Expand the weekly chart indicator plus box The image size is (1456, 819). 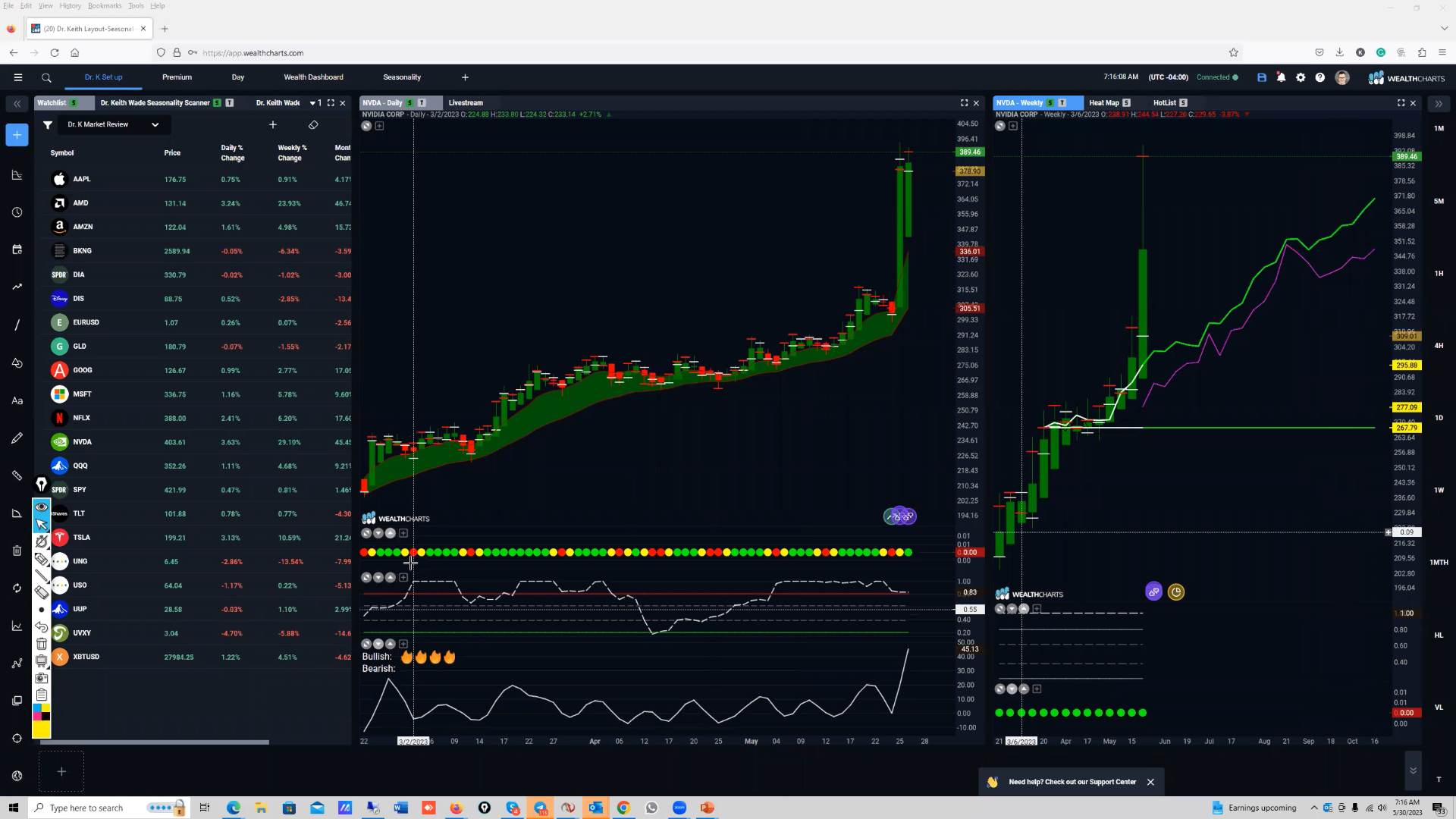coord(1013,126)
